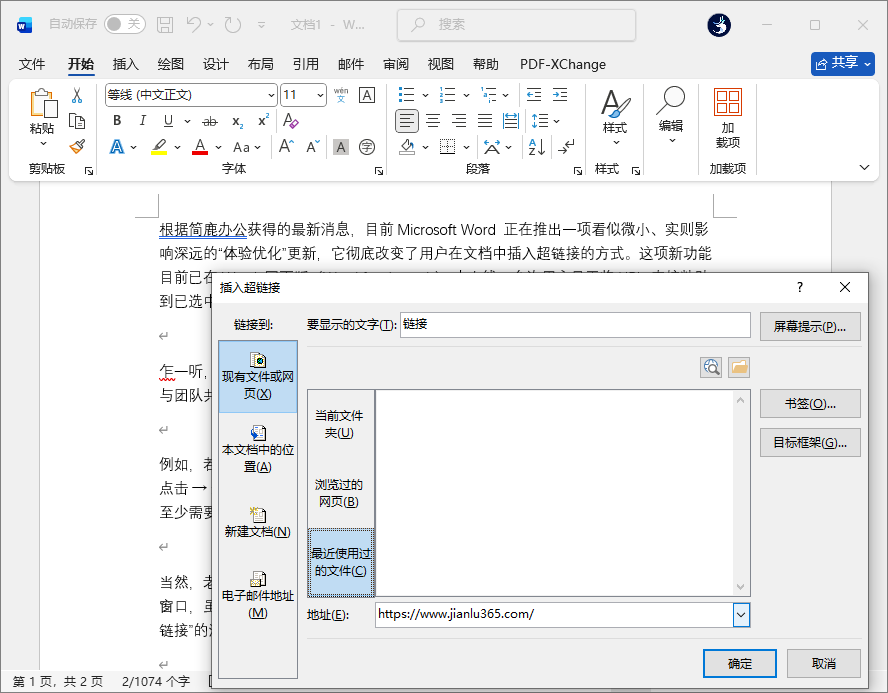
Task: Open the address history dropdown in hyperlink dialog
Action: coord(740,615)
